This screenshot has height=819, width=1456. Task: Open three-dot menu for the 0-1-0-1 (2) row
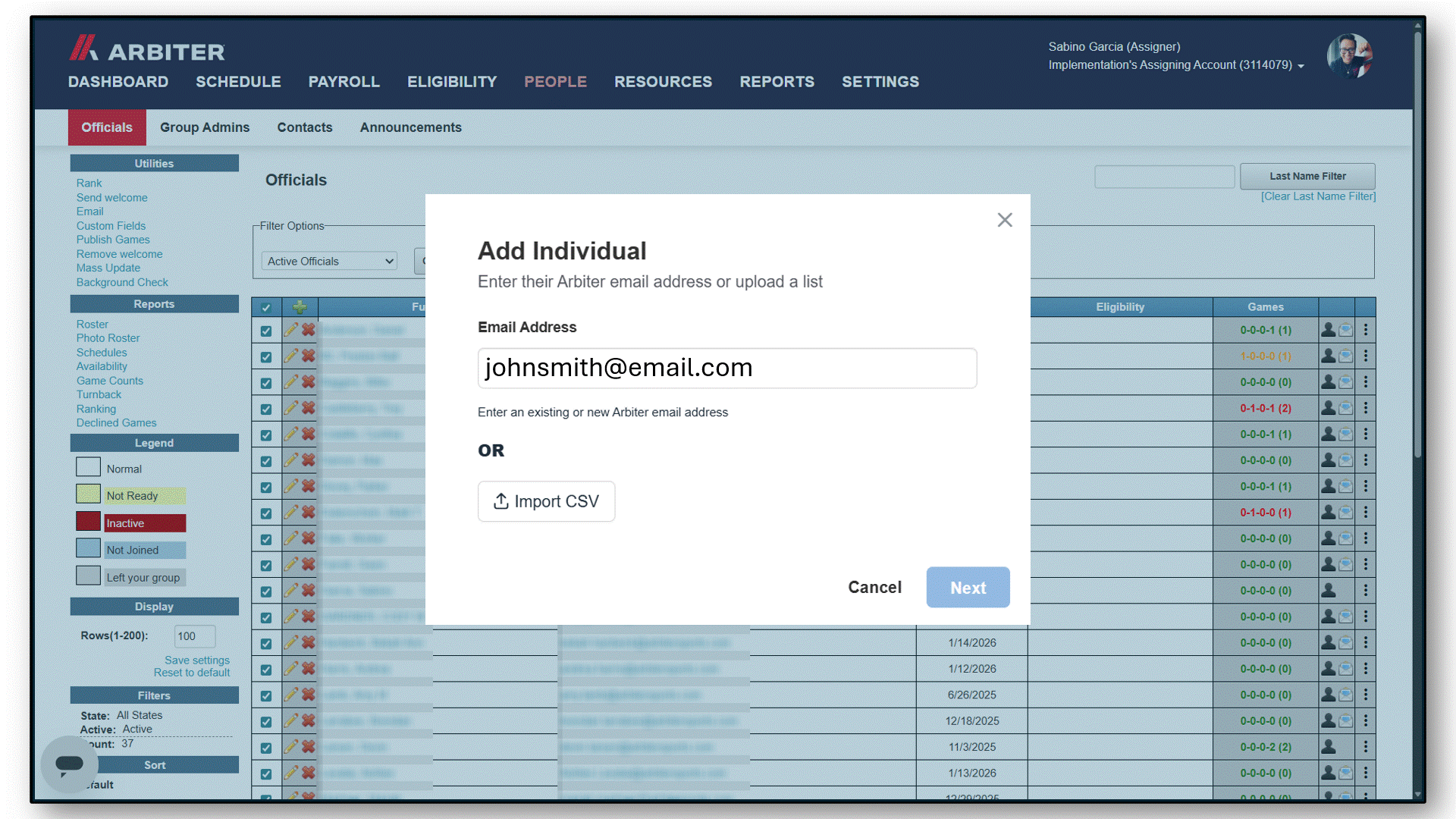point(1366,408)
